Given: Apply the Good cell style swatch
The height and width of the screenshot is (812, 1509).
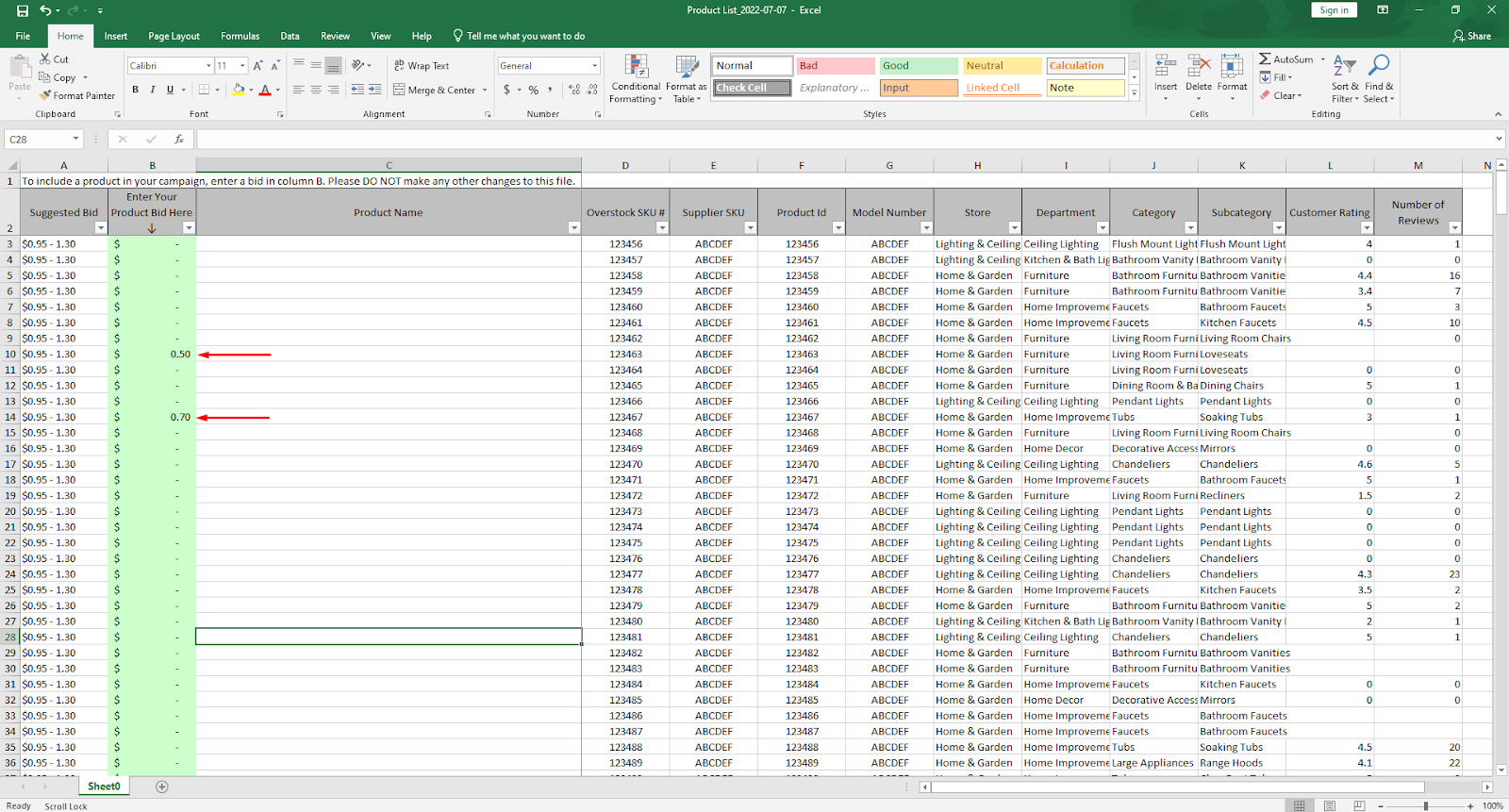Looking at the screenshot, I should [x=919, y=66].
